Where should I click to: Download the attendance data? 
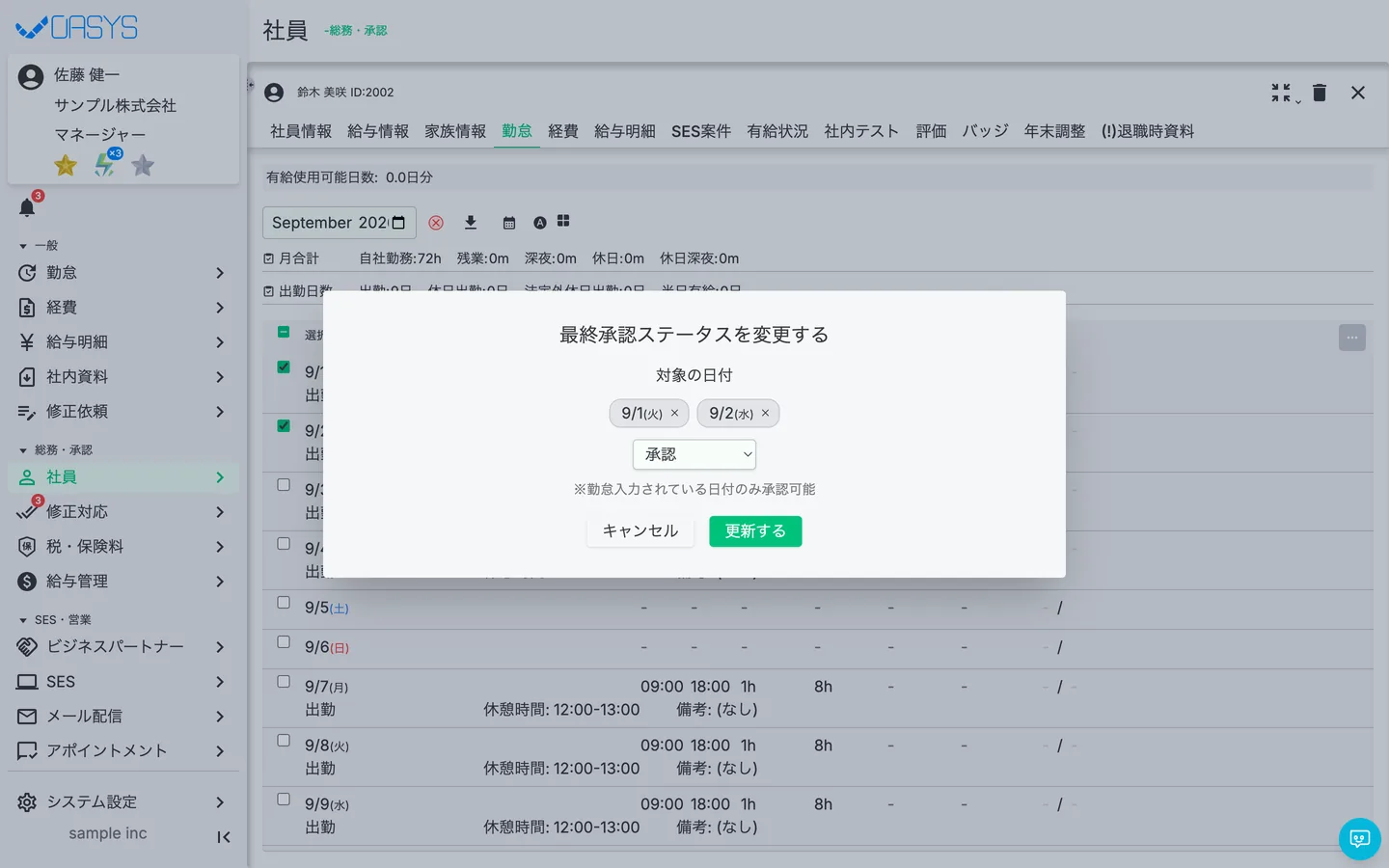[471, 223]
